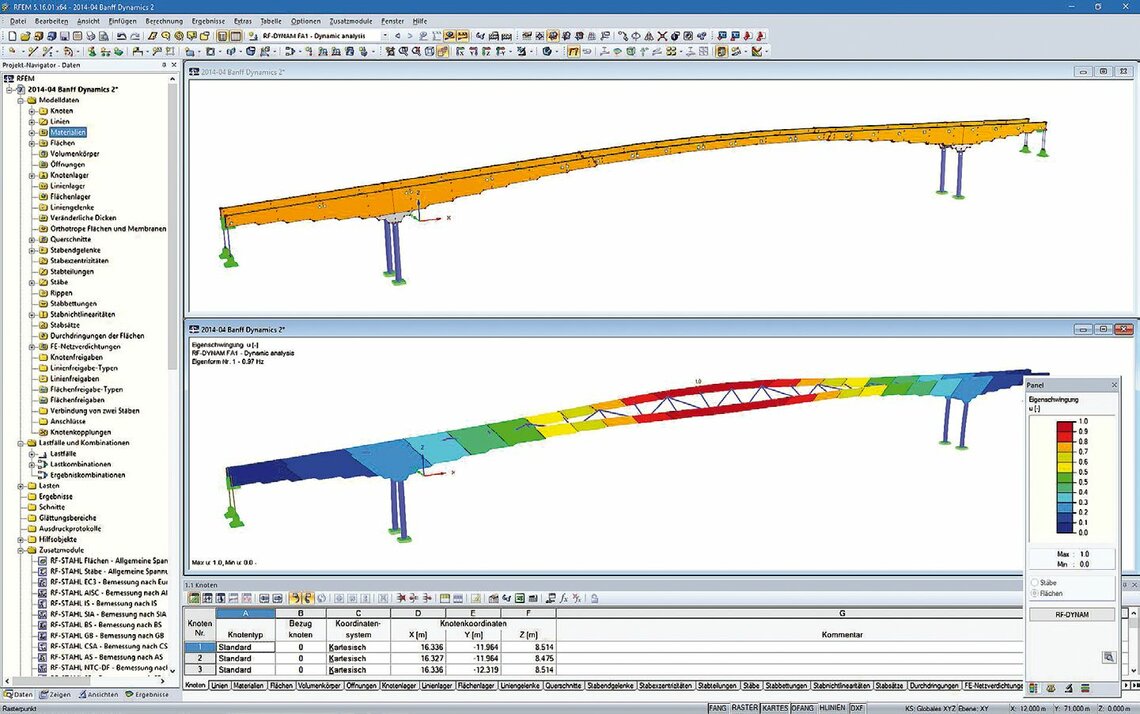Click the RF-DYNAM button in Panel

click(1072, 615)
